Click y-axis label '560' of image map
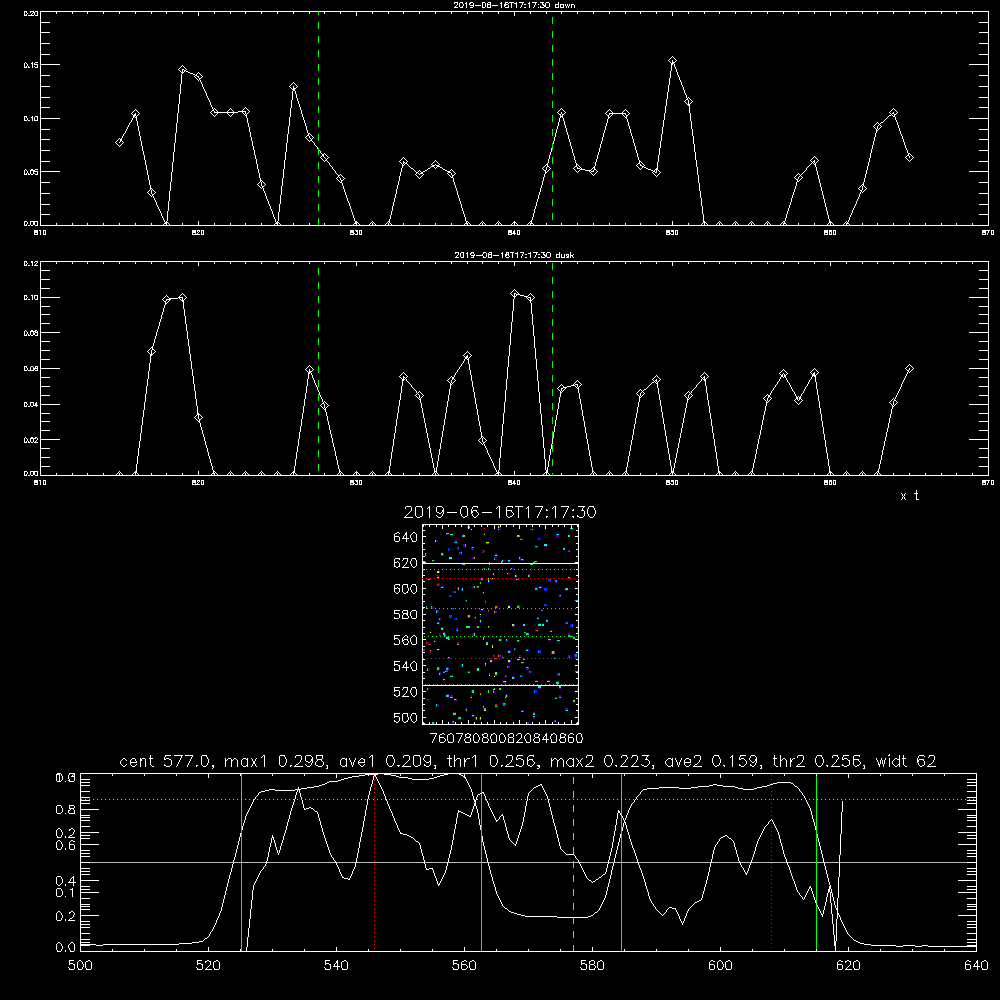 [x=406, y=640]
